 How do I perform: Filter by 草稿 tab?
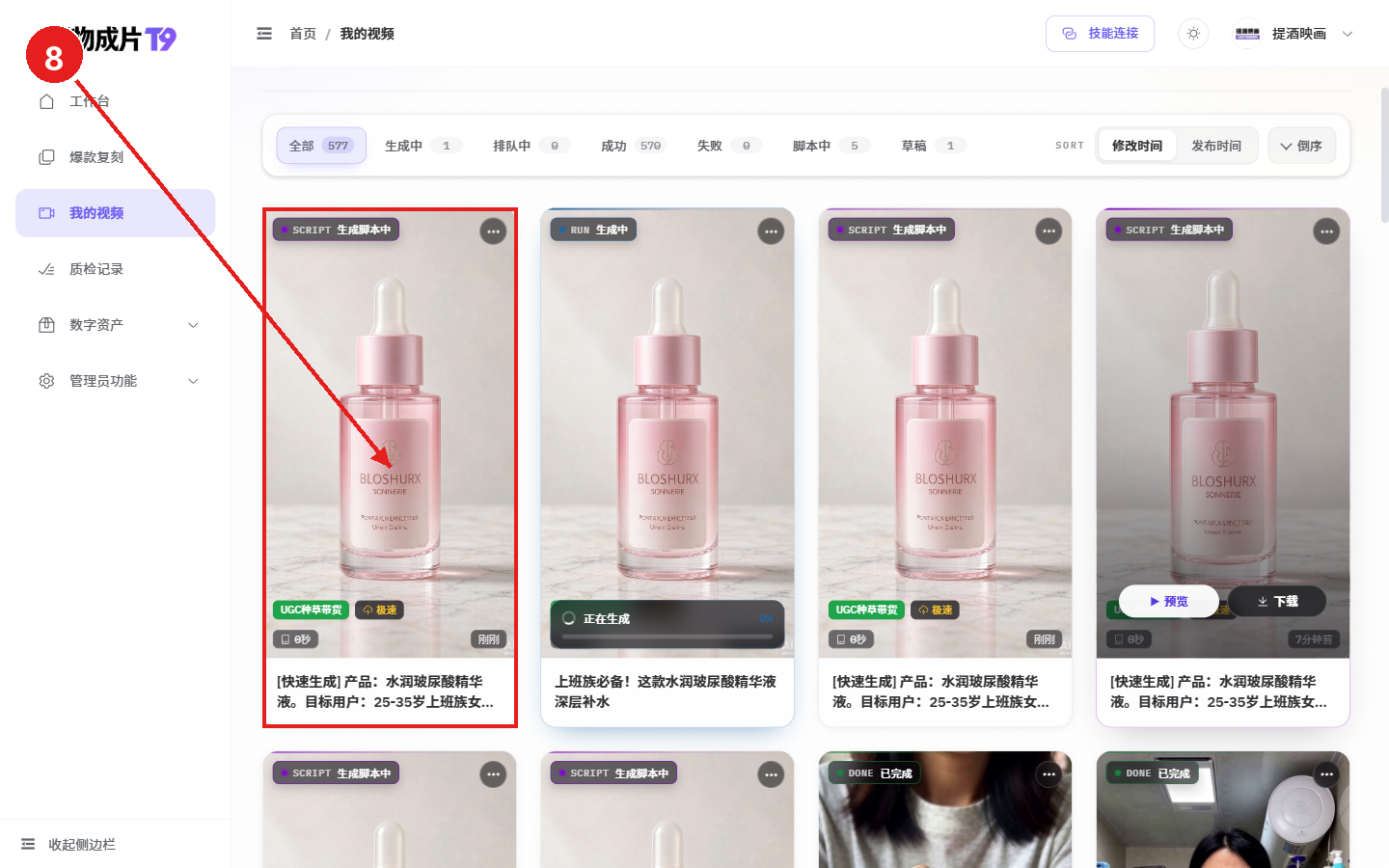[934, 146]
